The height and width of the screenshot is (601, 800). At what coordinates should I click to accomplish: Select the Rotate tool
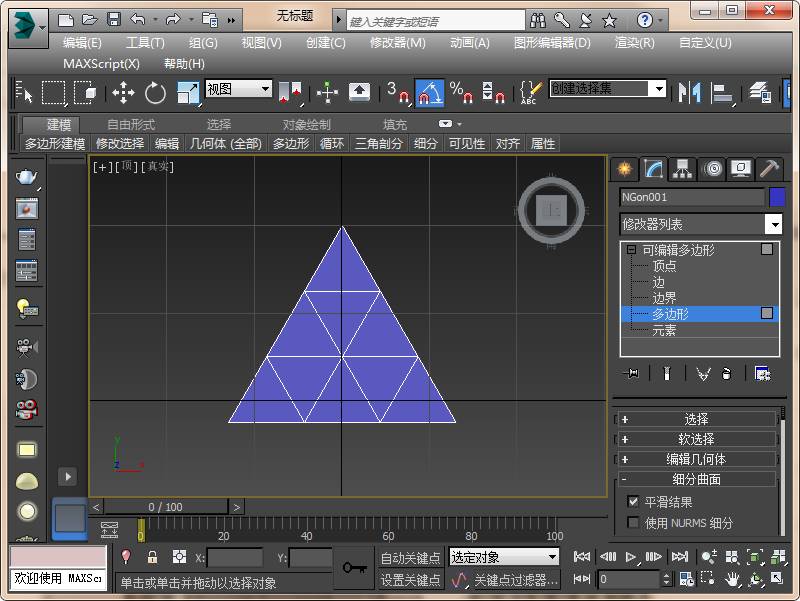pos(155,93)
